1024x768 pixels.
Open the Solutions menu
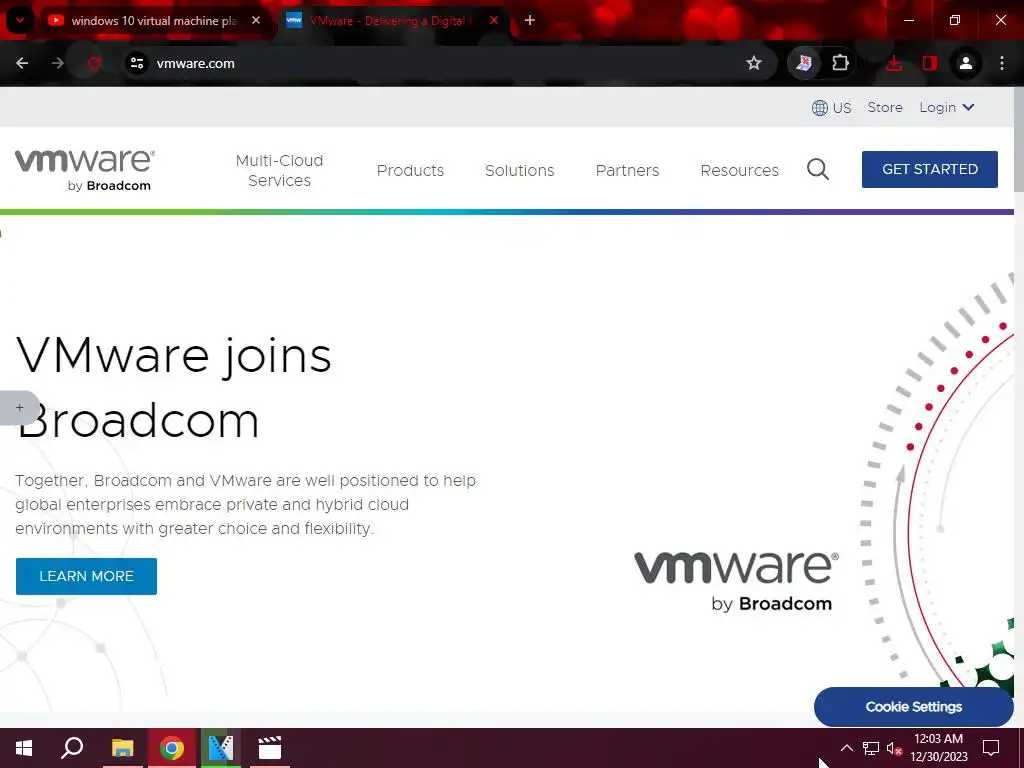click(519, 170)
